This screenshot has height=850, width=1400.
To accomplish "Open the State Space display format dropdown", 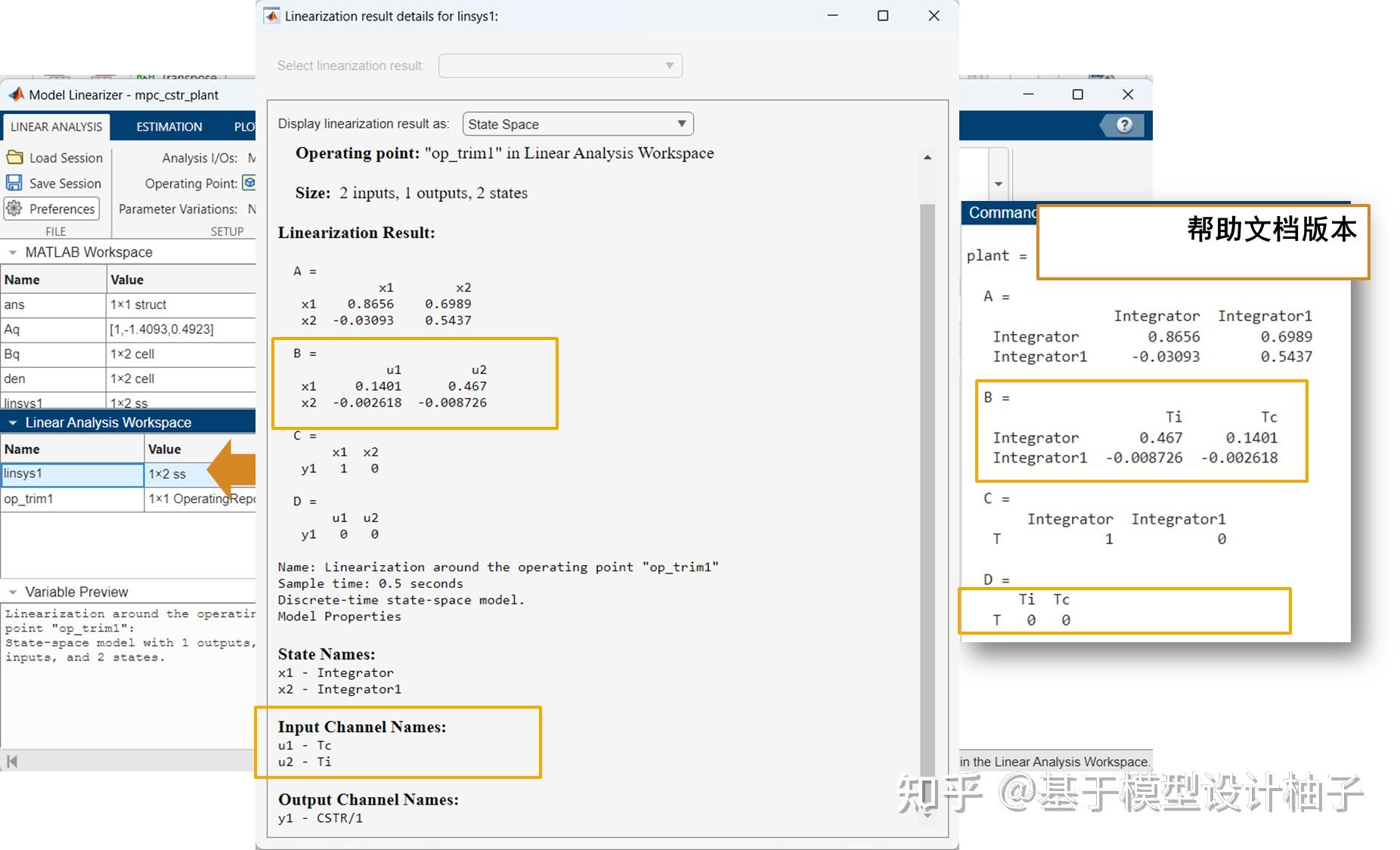I will 577,123.
